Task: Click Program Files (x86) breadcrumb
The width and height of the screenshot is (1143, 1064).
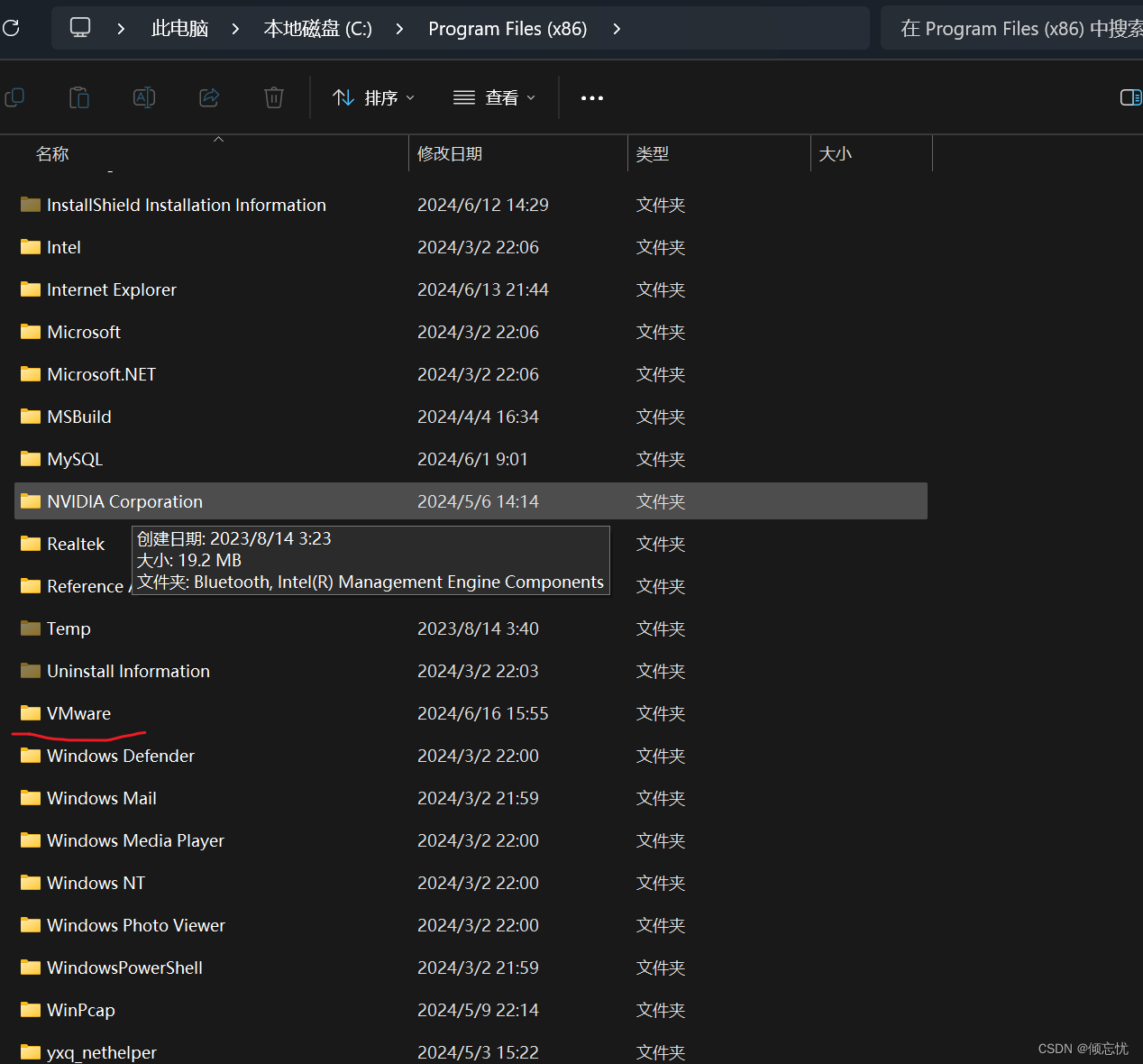Action: click(x=507, y=29)
